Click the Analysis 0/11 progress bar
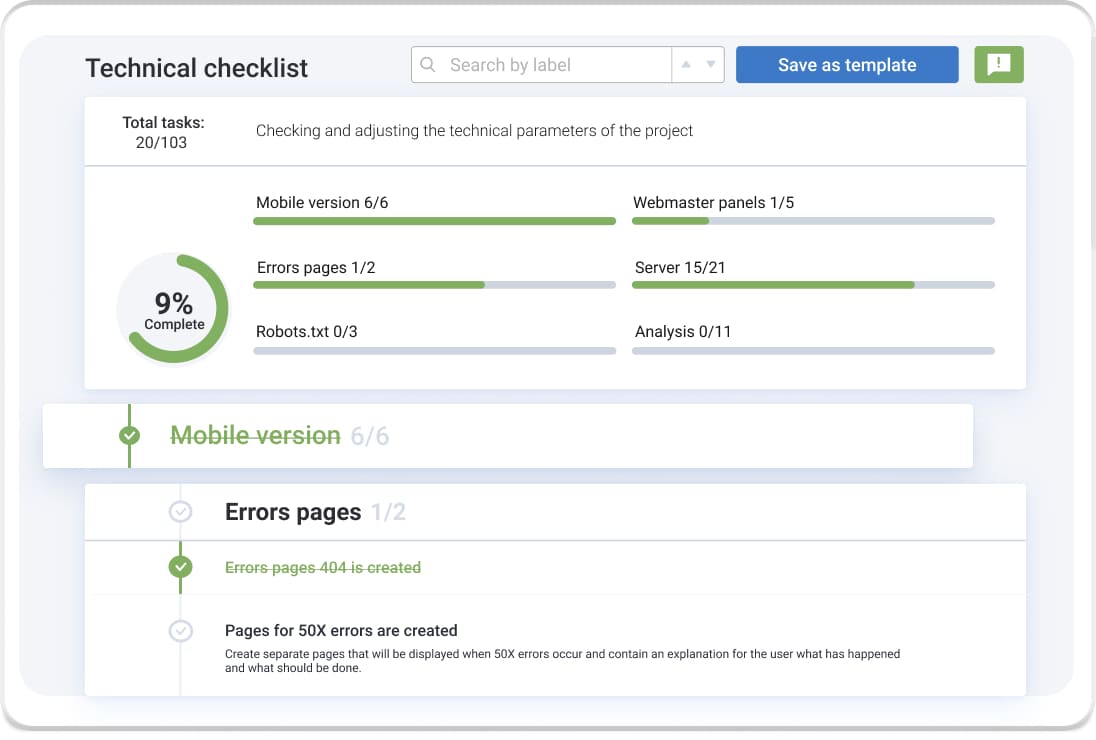This screenshot has height=740, width=1096. click(813, 351)
